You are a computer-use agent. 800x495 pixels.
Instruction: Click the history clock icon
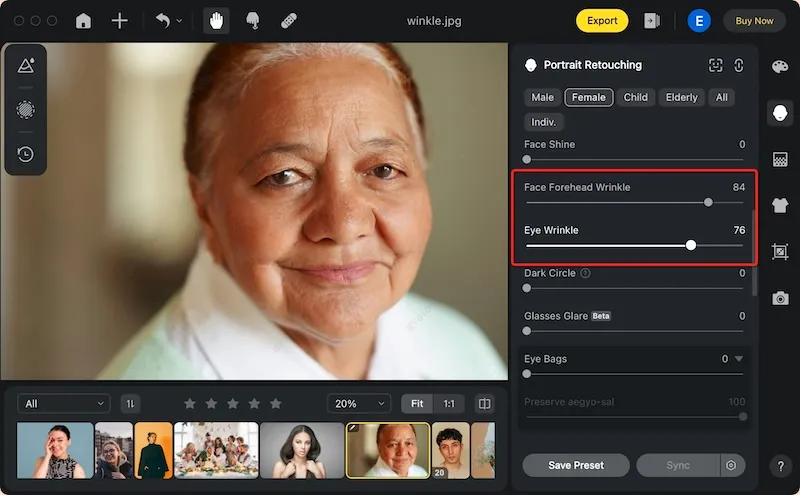click(25, 154)
